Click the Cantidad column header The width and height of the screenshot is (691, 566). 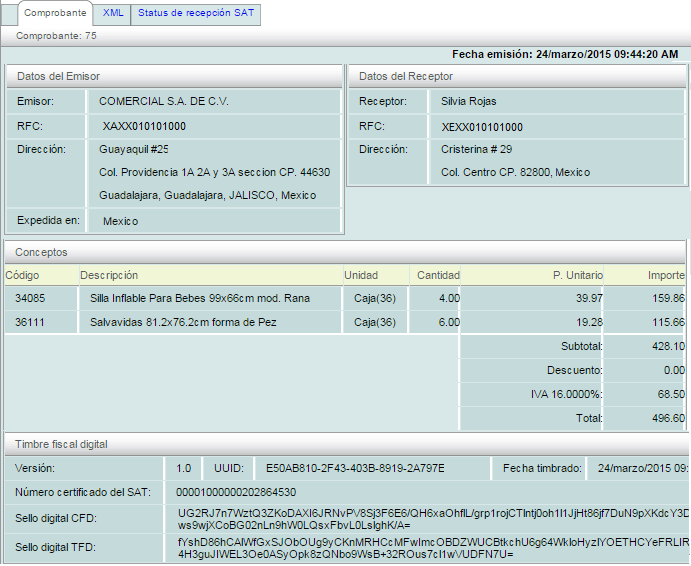(437, 275)
